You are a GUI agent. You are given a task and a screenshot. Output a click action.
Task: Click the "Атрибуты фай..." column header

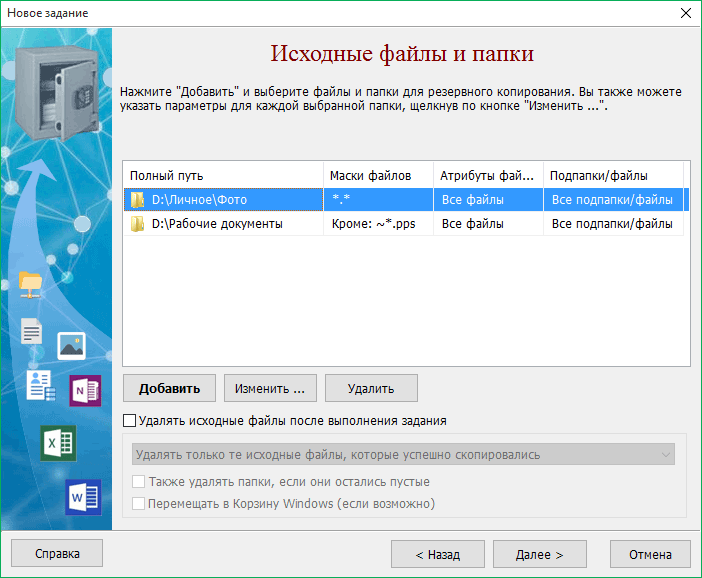pyautogui.click(x=488, y=176)
